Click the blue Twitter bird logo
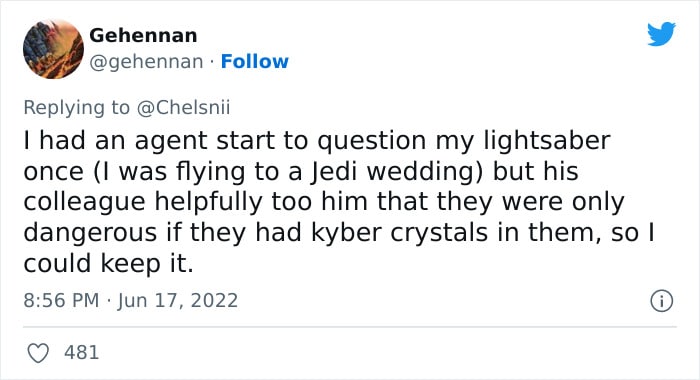Image resolution: width=700 pixels, height=380 pixels. tap(661, 33)
